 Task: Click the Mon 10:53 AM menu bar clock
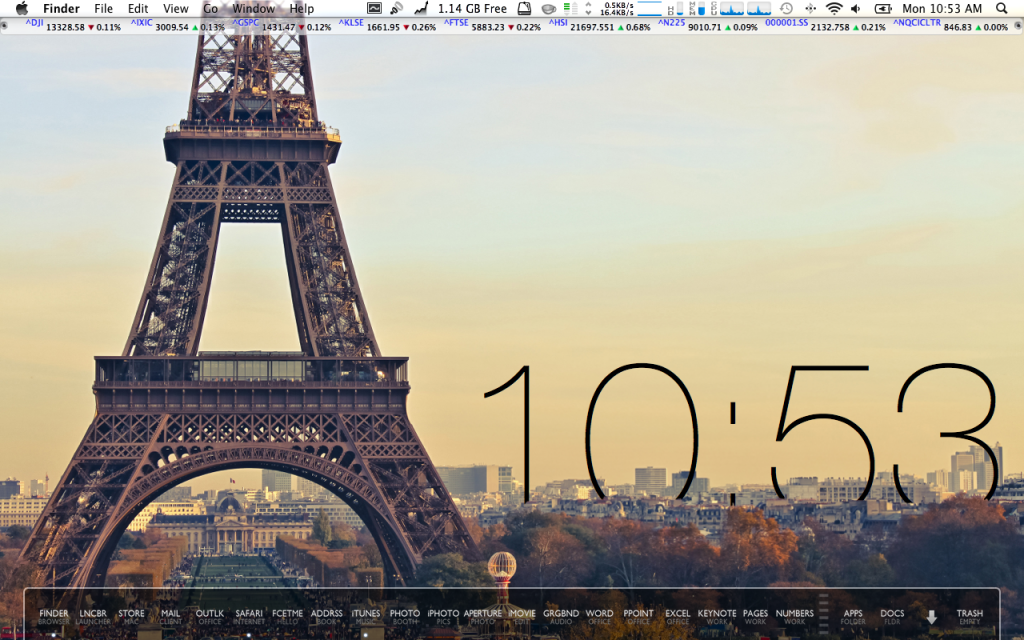942,9
